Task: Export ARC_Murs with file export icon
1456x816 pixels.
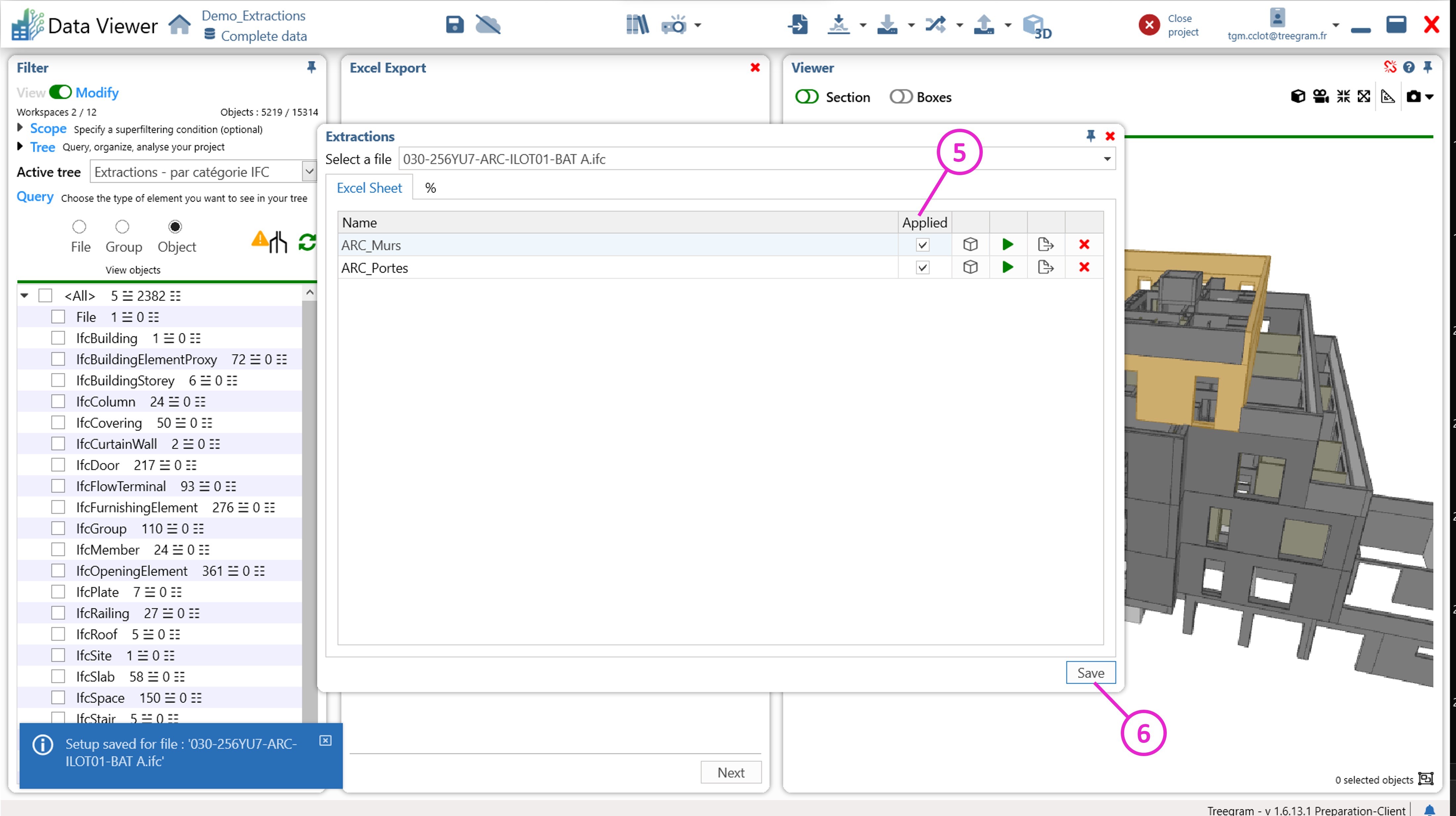Action: pos(1045,244)
